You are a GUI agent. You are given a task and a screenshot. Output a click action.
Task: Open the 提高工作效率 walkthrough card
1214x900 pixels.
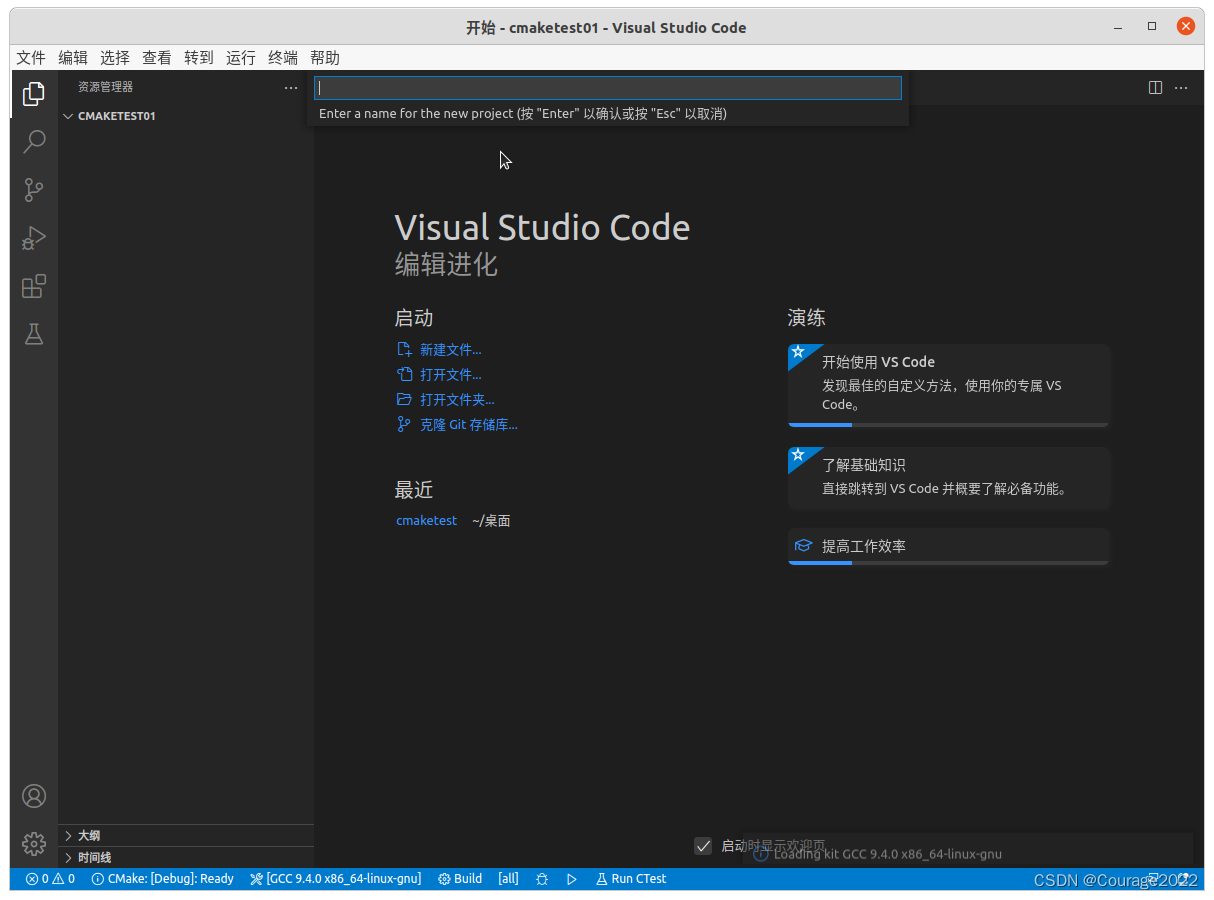[948, 546]
